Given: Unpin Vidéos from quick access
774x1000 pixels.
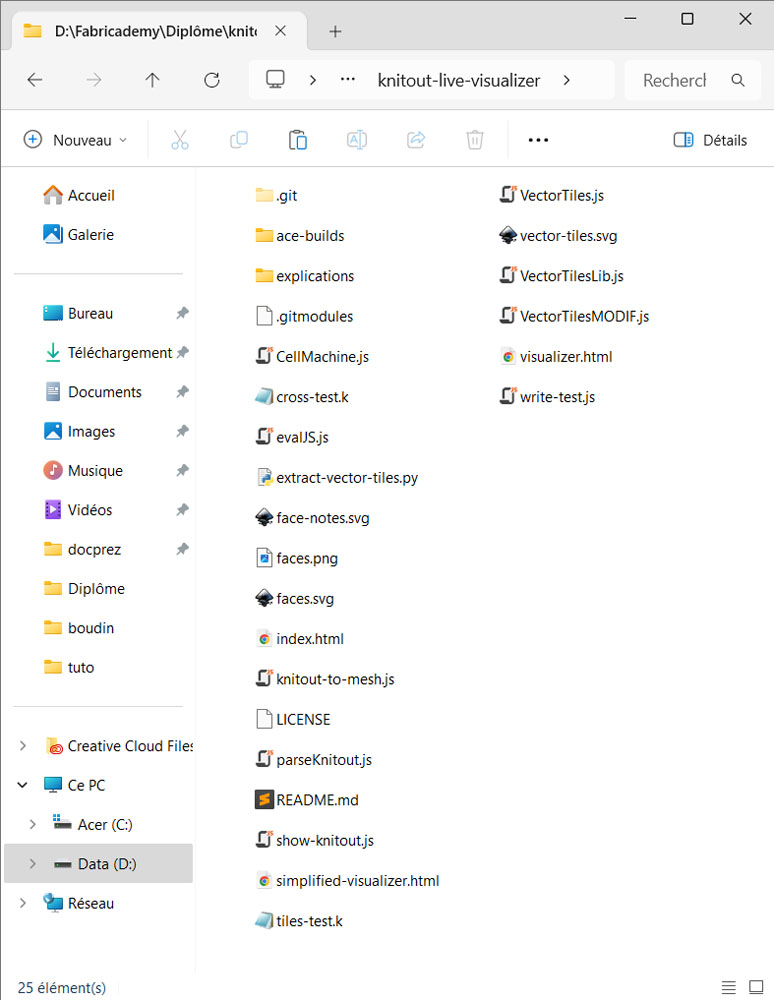Looking at the screenshot, I should click(x=182, y=510).
